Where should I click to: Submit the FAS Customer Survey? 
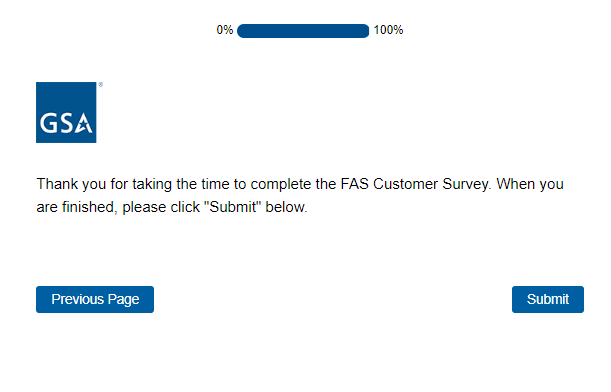548,299
